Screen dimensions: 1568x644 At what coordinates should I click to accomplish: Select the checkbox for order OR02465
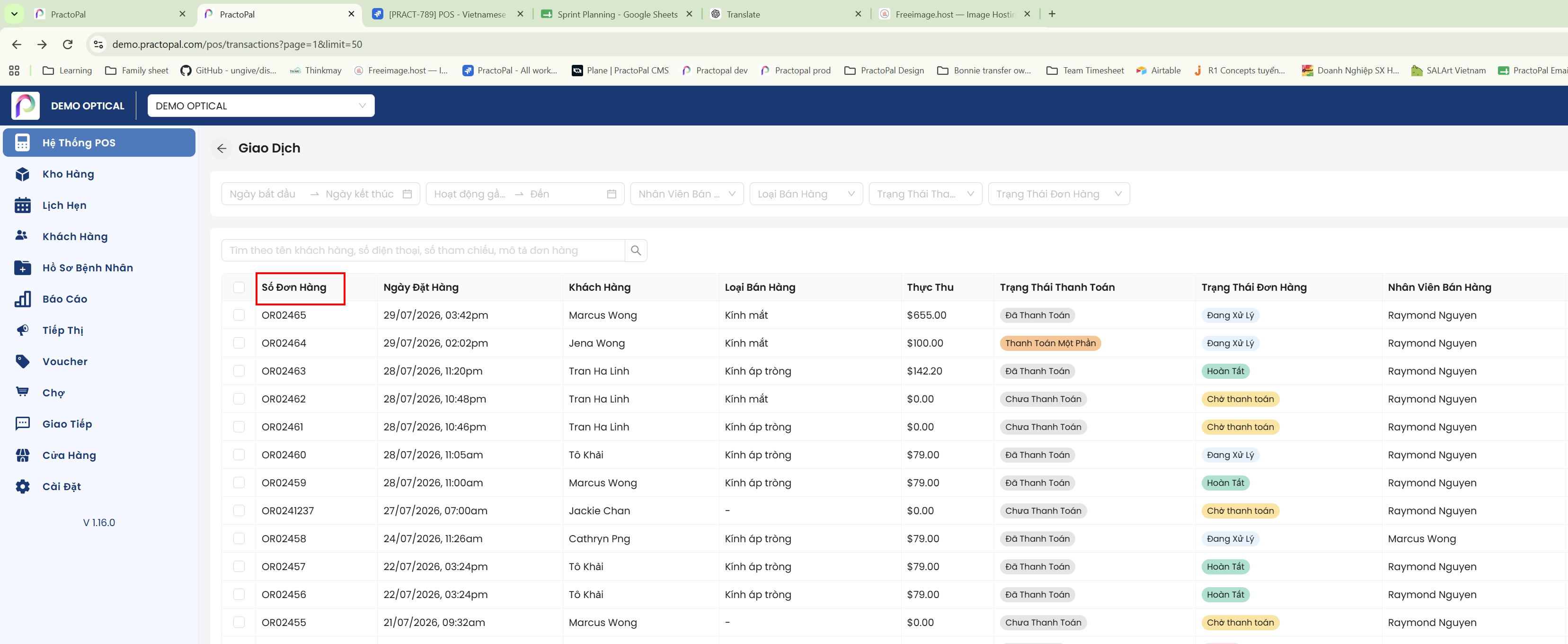tap(239, 315)
